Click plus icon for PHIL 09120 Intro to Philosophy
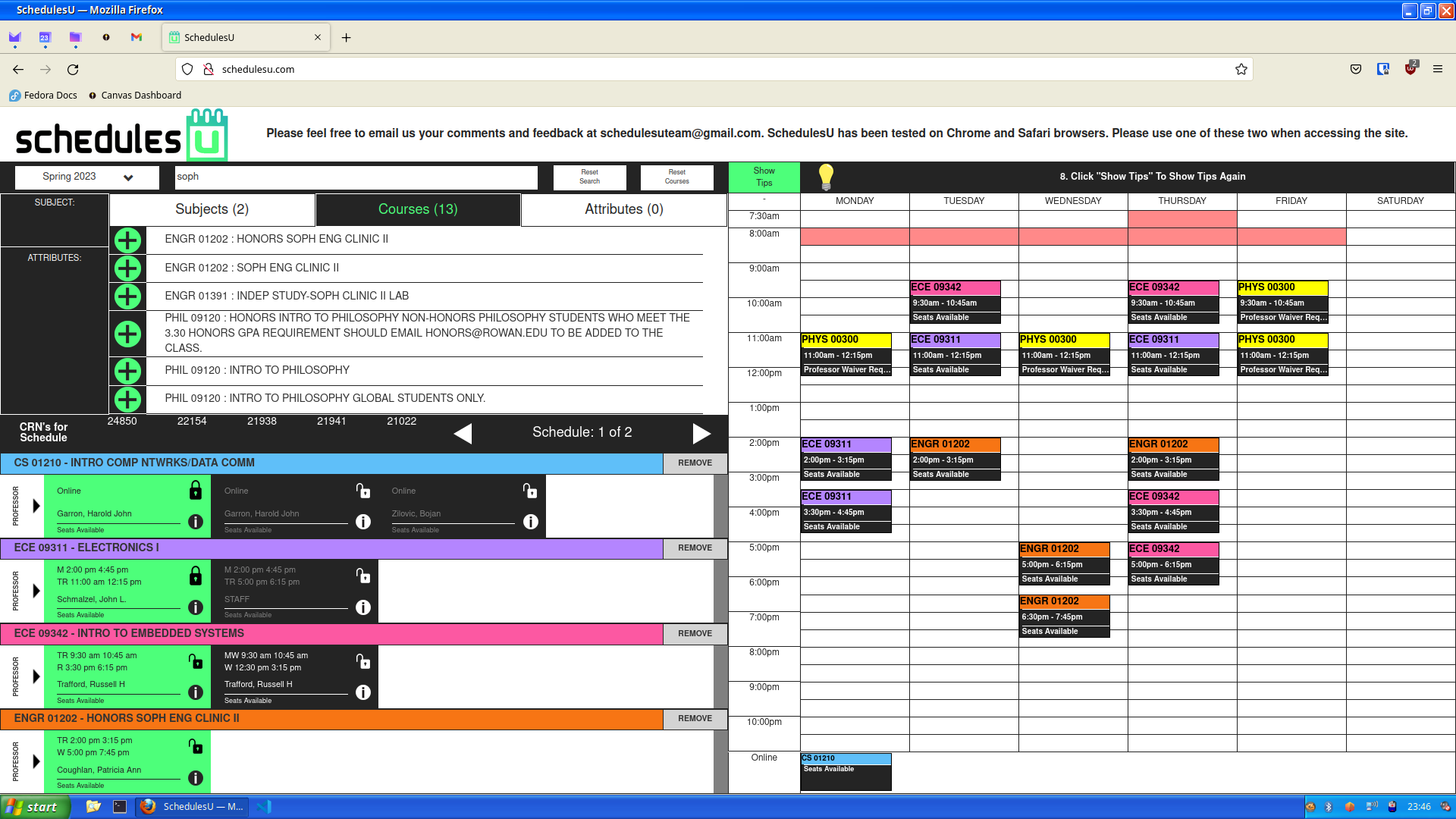 [x=127, y=371]
